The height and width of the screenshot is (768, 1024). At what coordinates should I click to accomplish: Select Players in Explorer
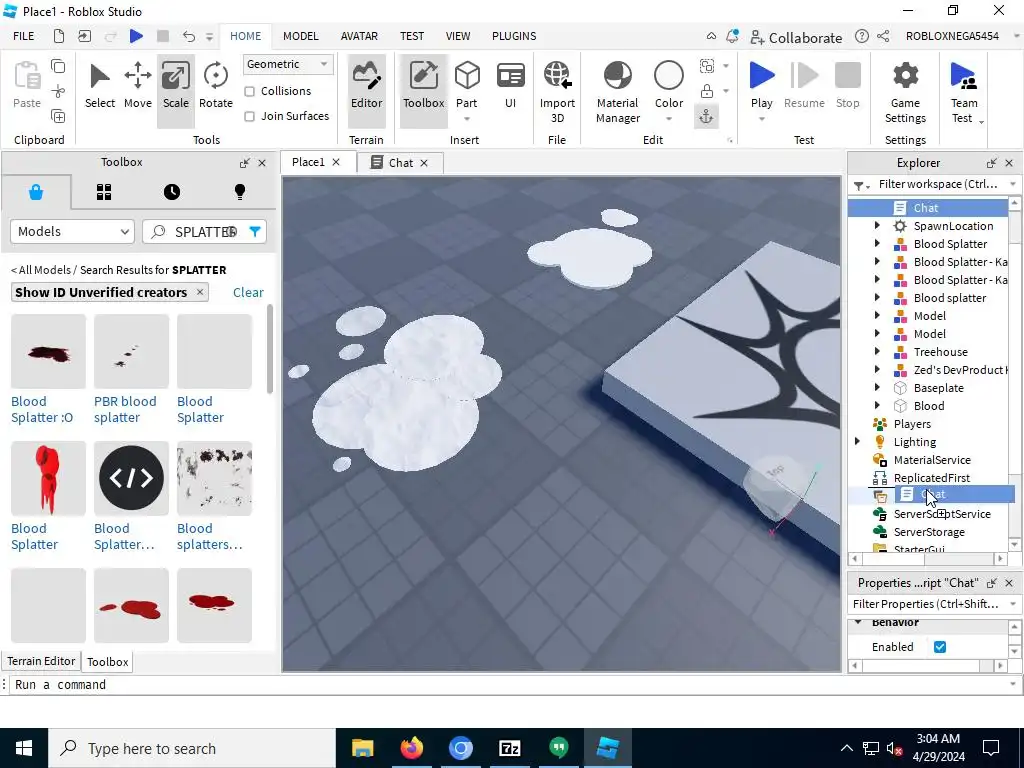912,424
